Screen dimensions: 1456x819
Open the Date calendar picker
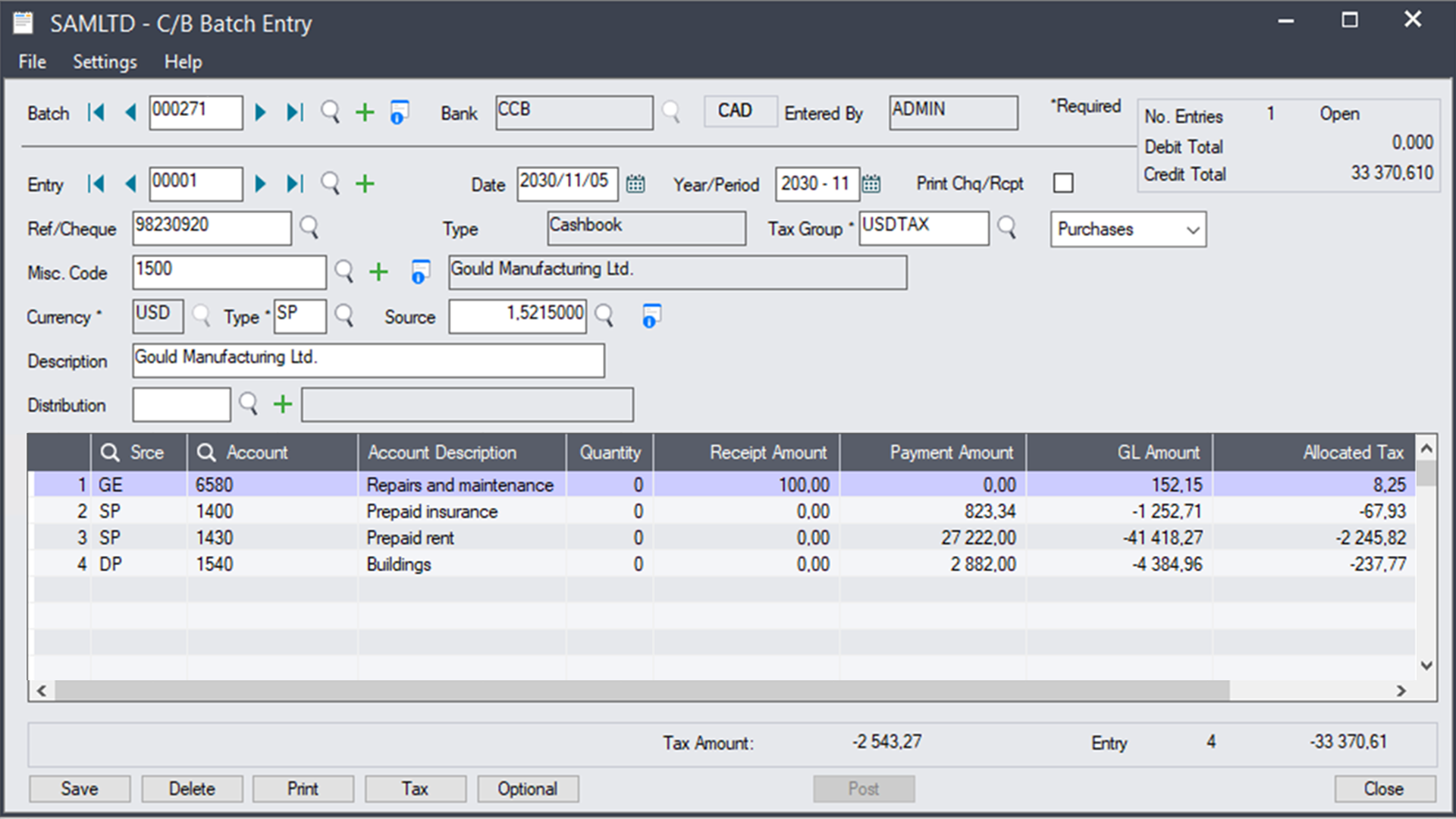pos(635,183)
